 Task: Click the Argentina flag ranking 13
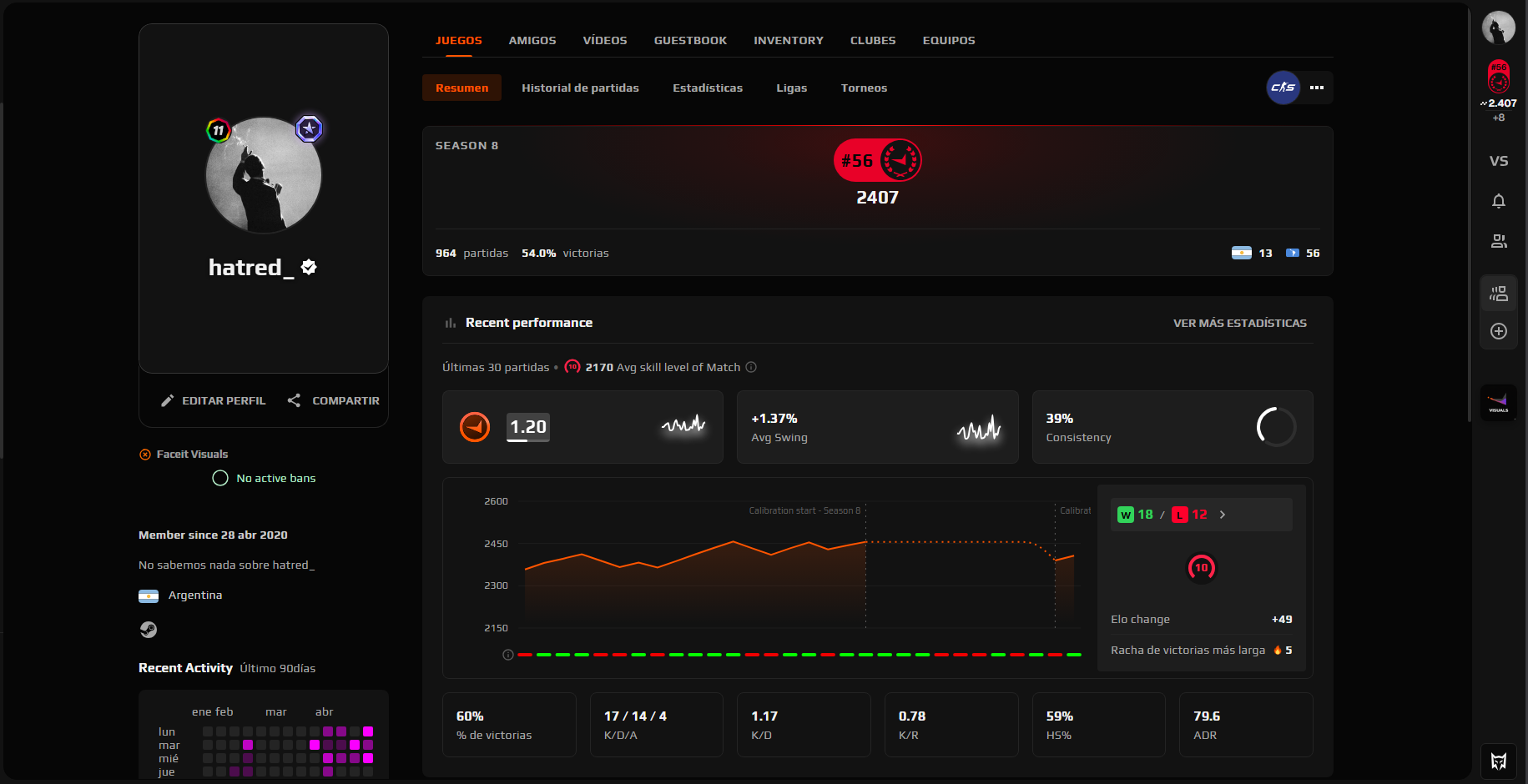point(1242,253)
